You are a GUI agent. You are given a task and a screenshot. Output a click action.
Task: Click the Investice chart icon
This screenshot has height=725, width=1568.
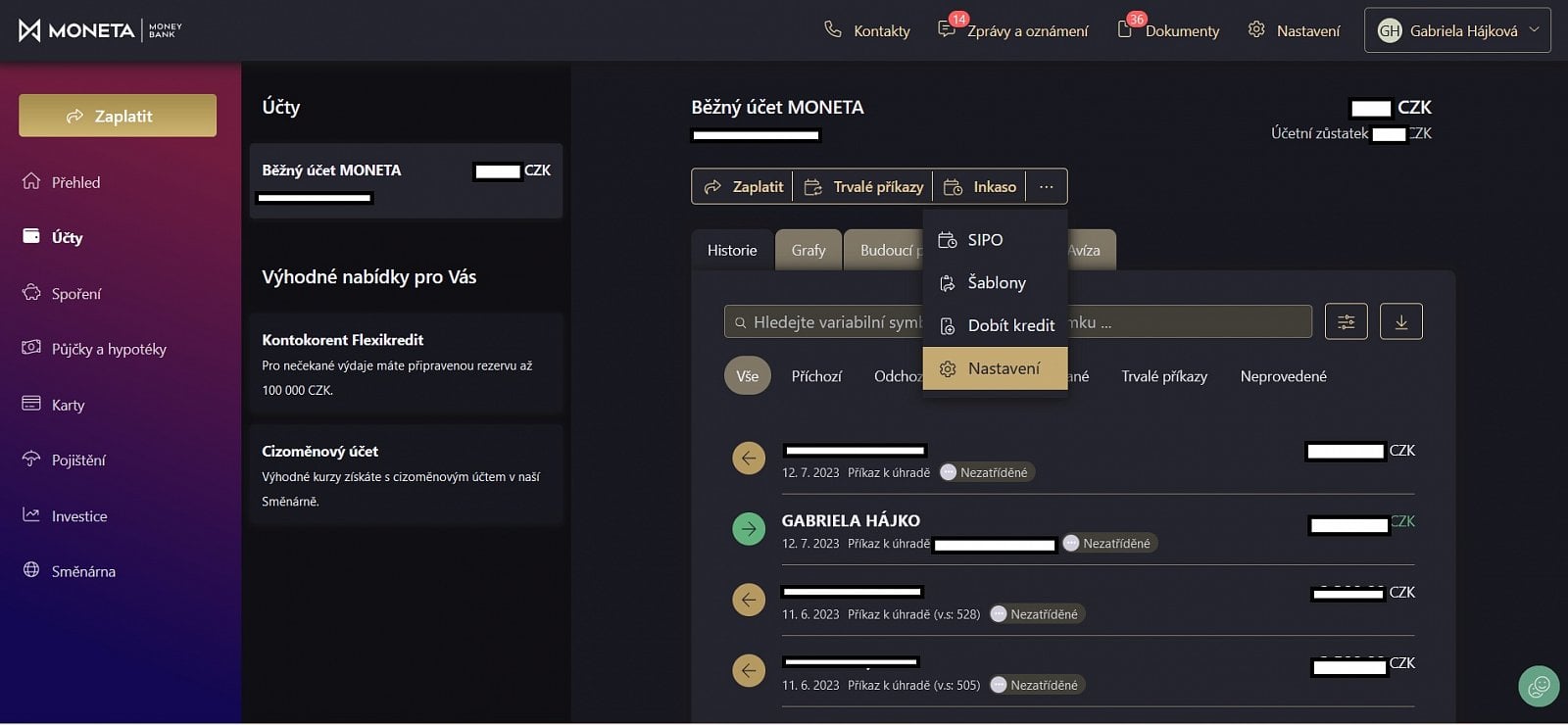click(31, 514)
